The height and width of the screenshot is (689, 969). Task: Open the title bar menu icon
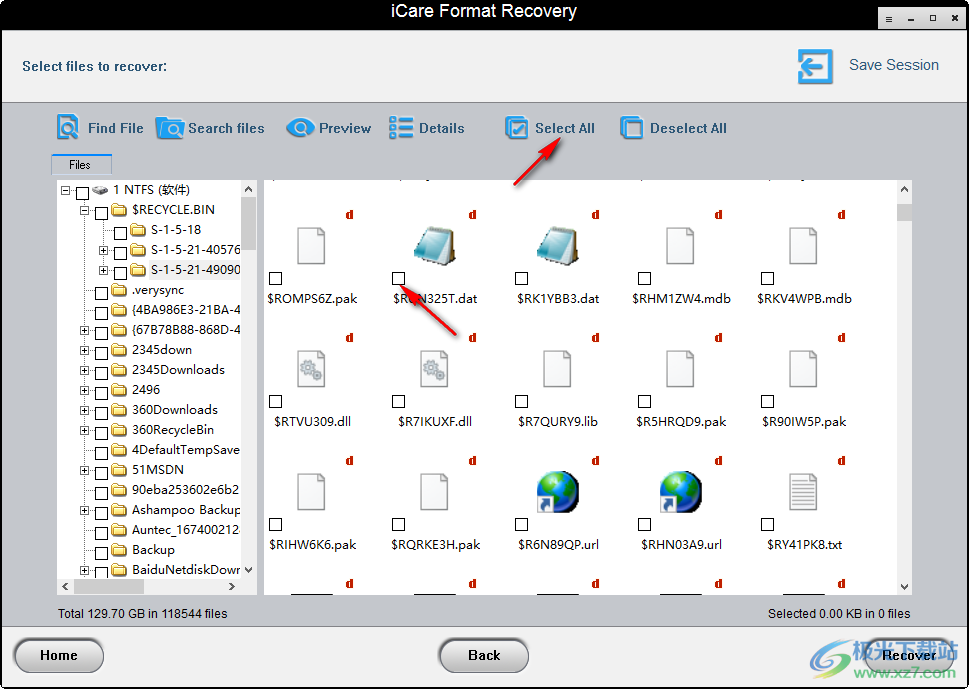point(889,19)
